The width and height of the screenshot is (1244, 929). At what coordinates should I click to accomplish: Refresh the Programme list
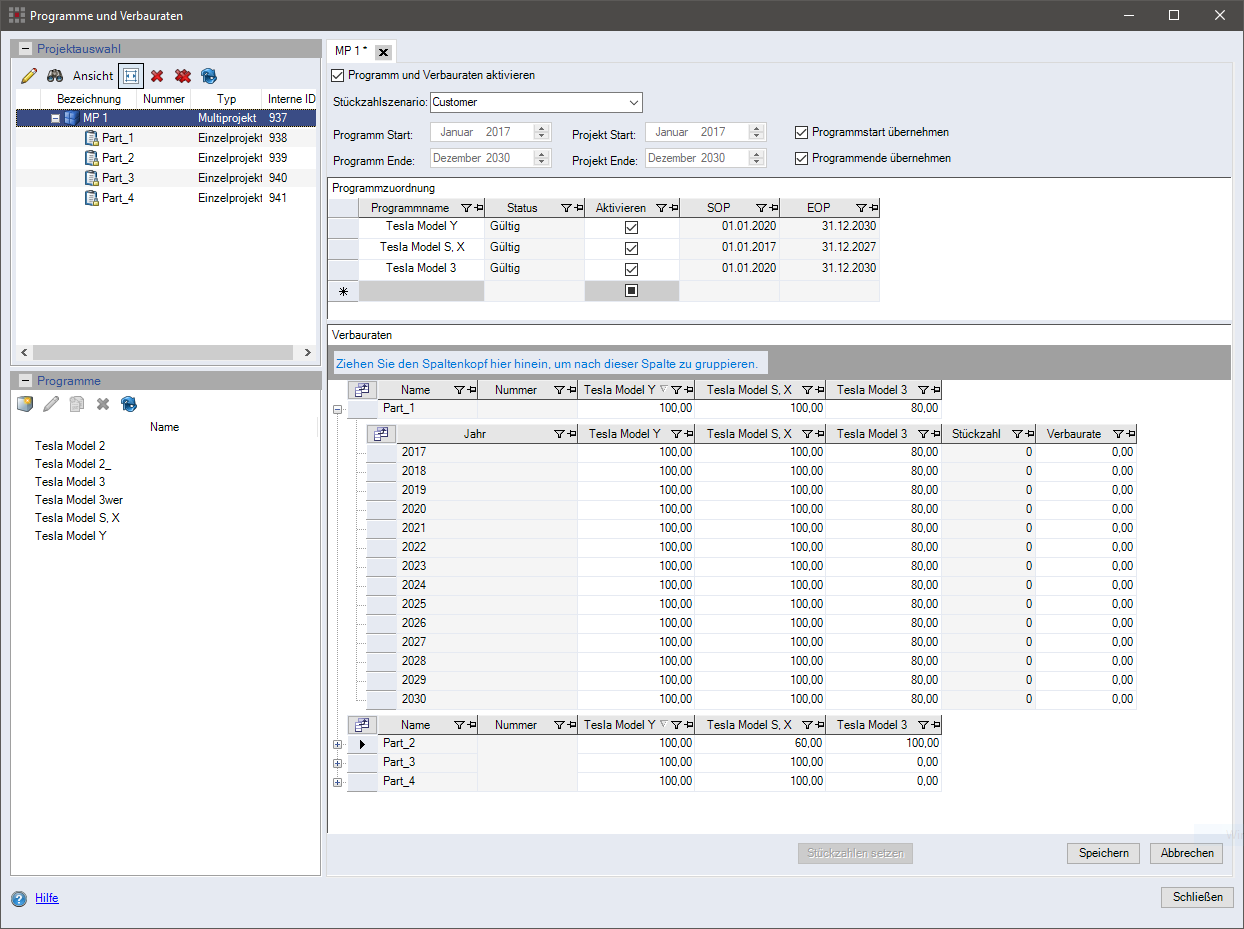click(128, 404)
